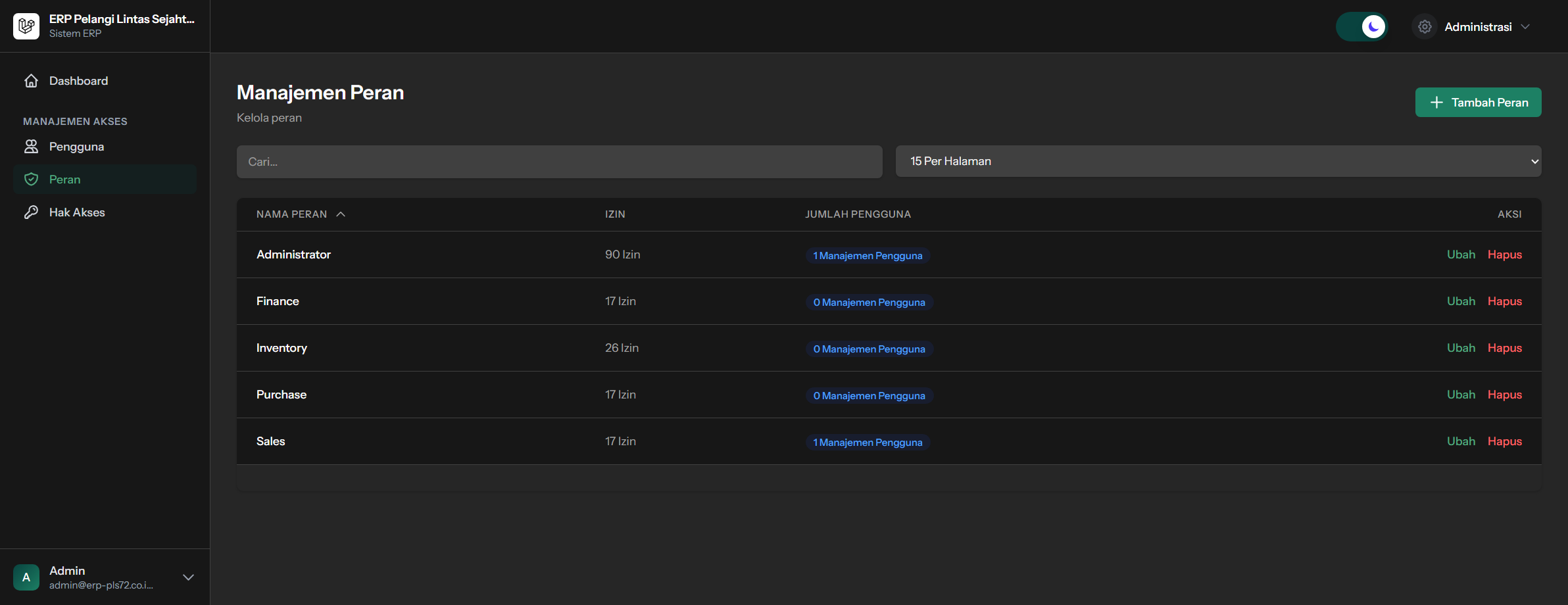This screenshot has width=1568, height=605.
Task: Click Hapus for the Sales role
Action: [x=1505, y=441]
